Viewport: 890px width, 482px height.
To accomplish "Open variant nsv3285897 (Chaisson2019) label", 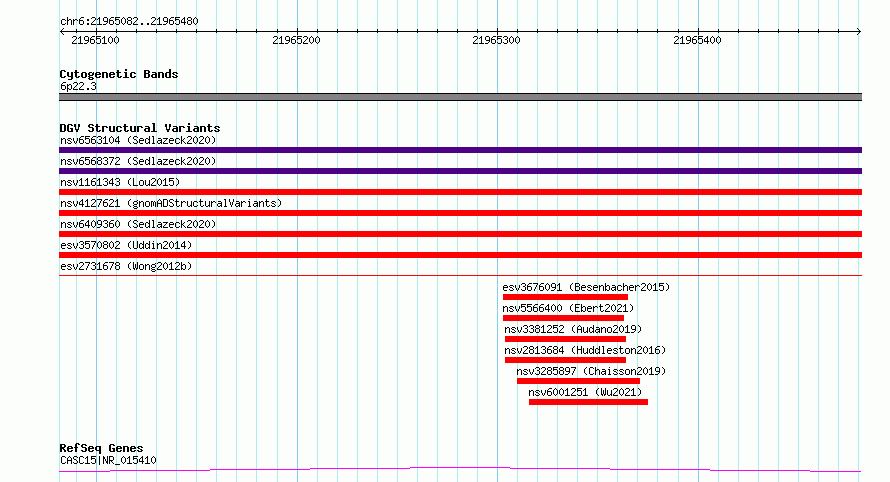I will pyautogui.click(x=591, y=371).
